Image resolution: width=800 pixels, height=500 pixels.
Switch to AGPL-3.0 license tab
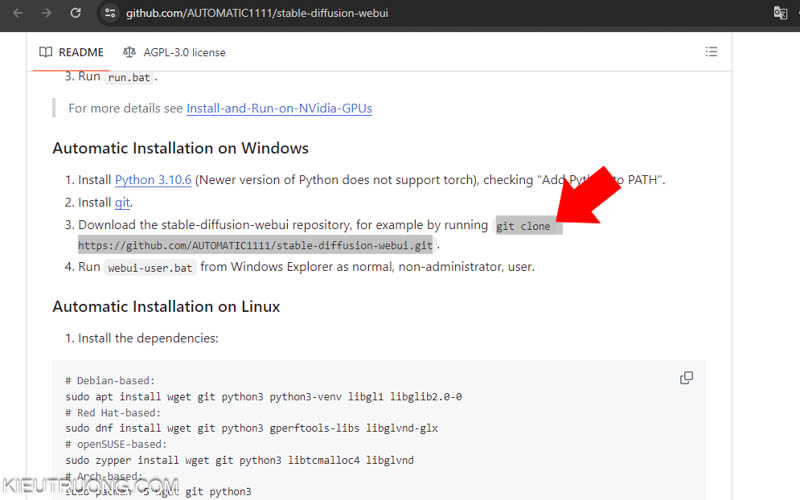174,52
